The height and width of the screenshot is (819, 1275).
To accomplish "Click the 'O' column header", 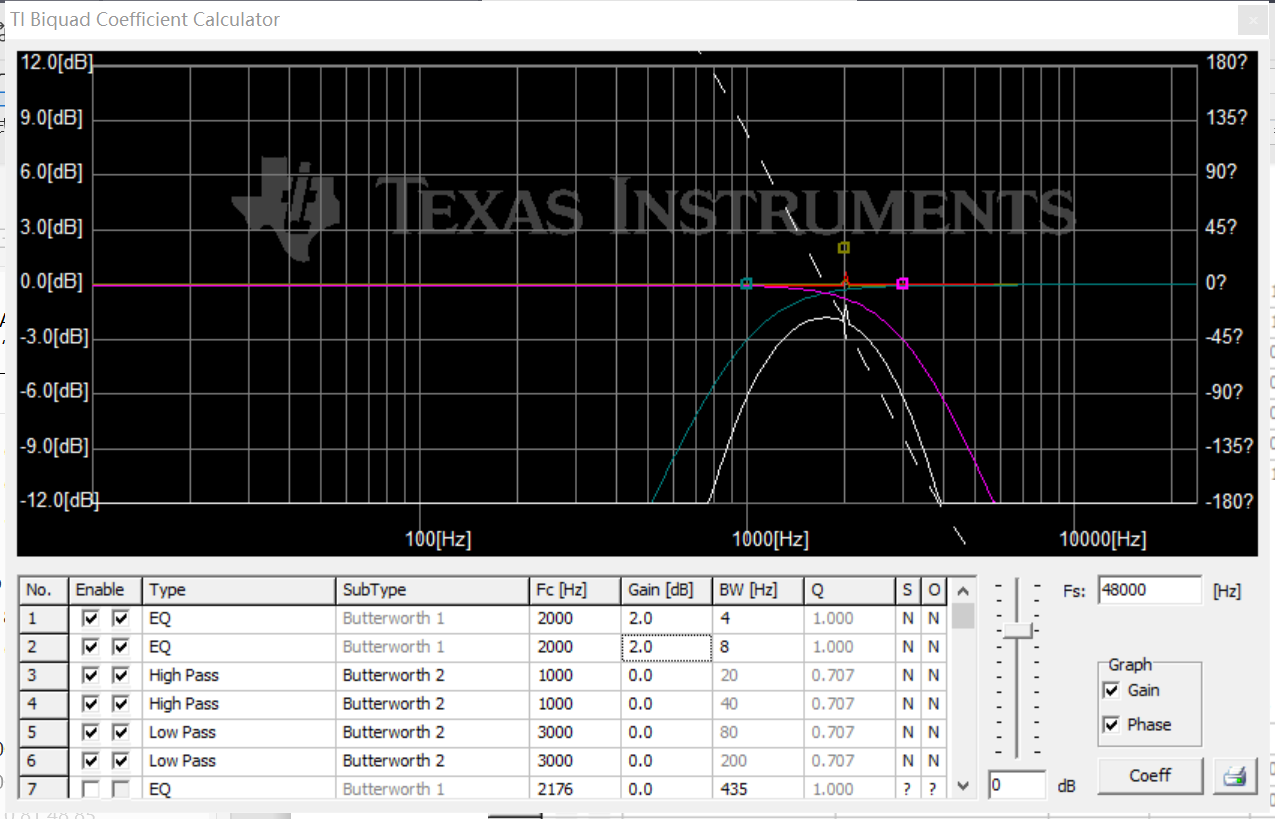I will (933, 590).
